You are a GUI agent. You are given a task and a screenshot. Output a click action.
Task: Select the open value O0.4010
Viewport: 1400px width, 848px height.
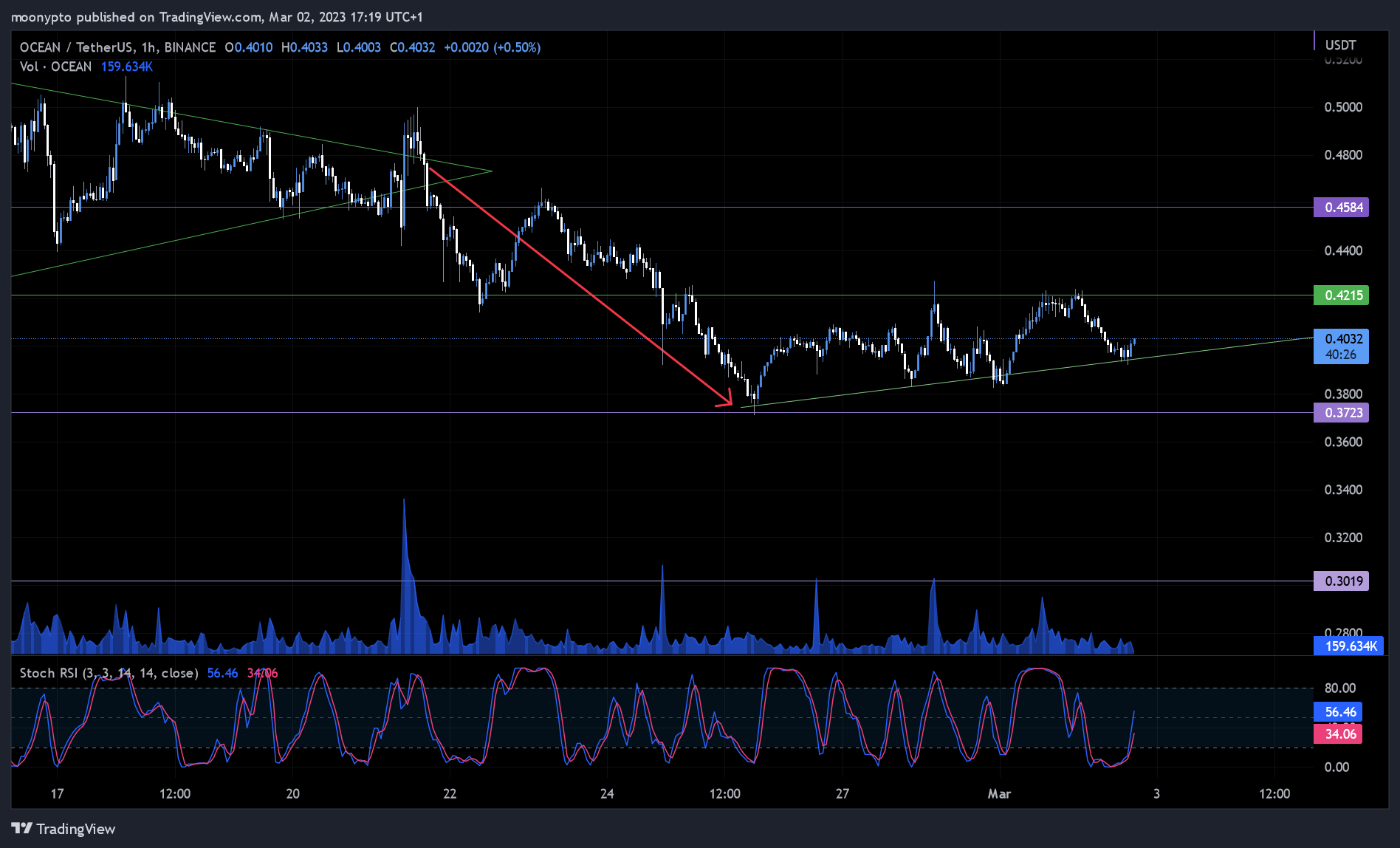point(249,47)
